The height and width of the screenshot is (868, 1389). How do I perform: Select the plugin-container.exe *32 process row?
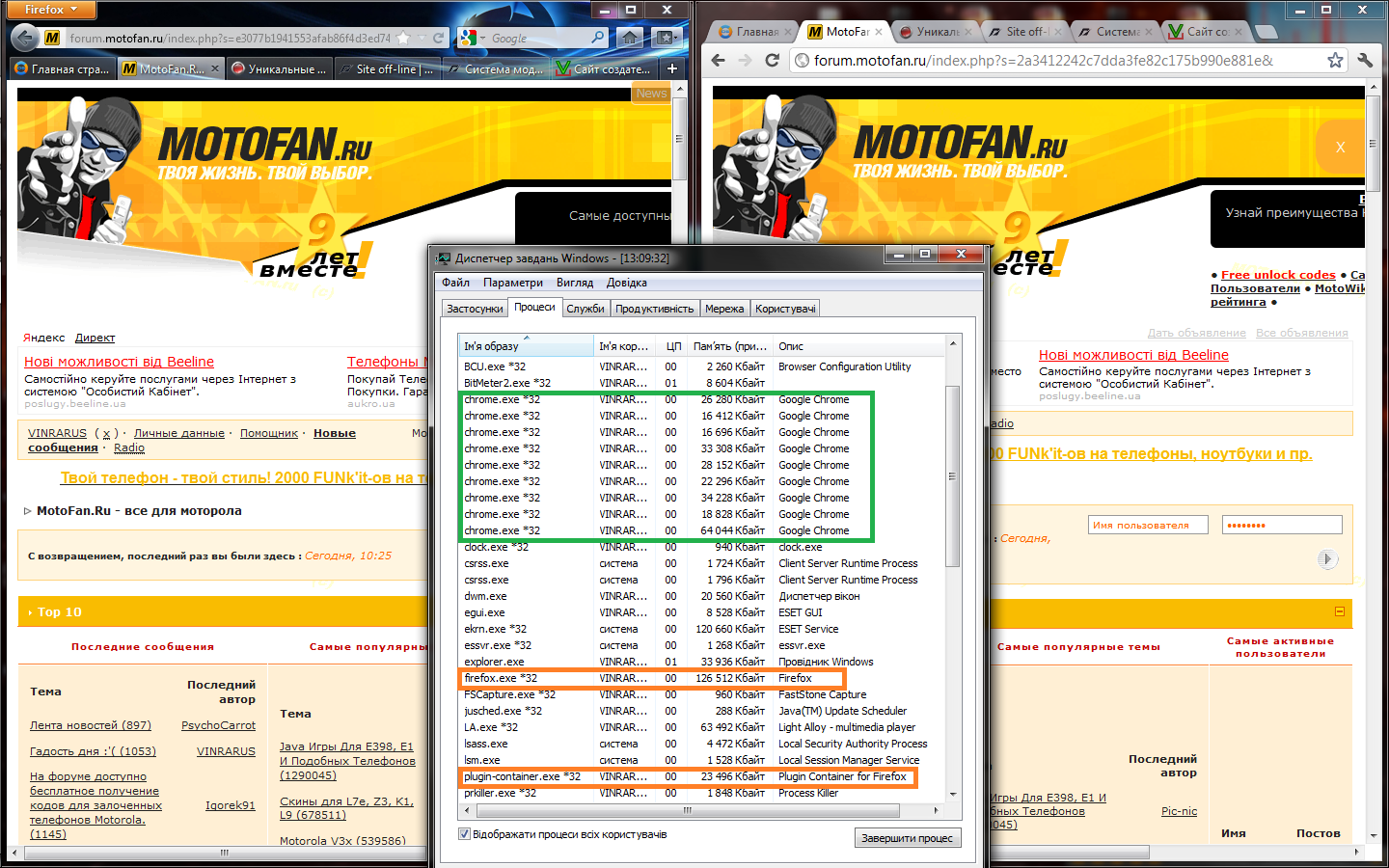[x=702, y=776]
